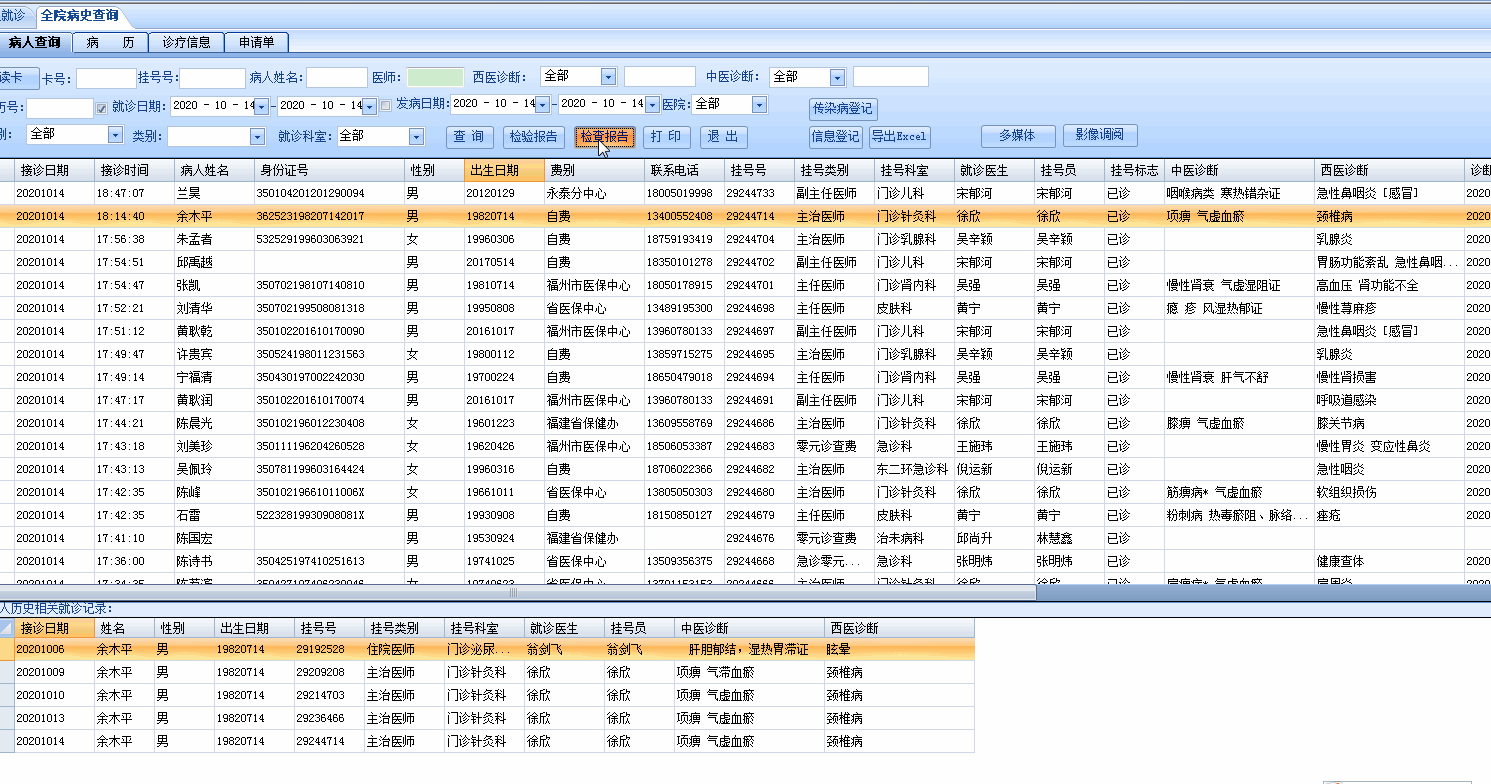This screenshot has height=784, width=1491.
Task: Select the 病历 tab
Action: click(110, 42)
